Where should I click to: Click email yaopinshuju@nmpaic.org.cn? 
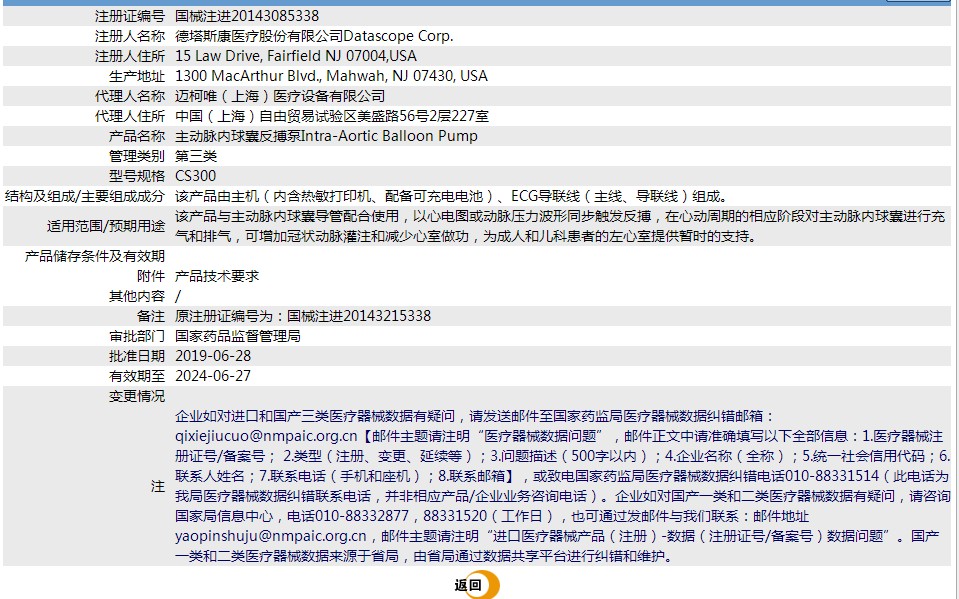click(270, 536)
